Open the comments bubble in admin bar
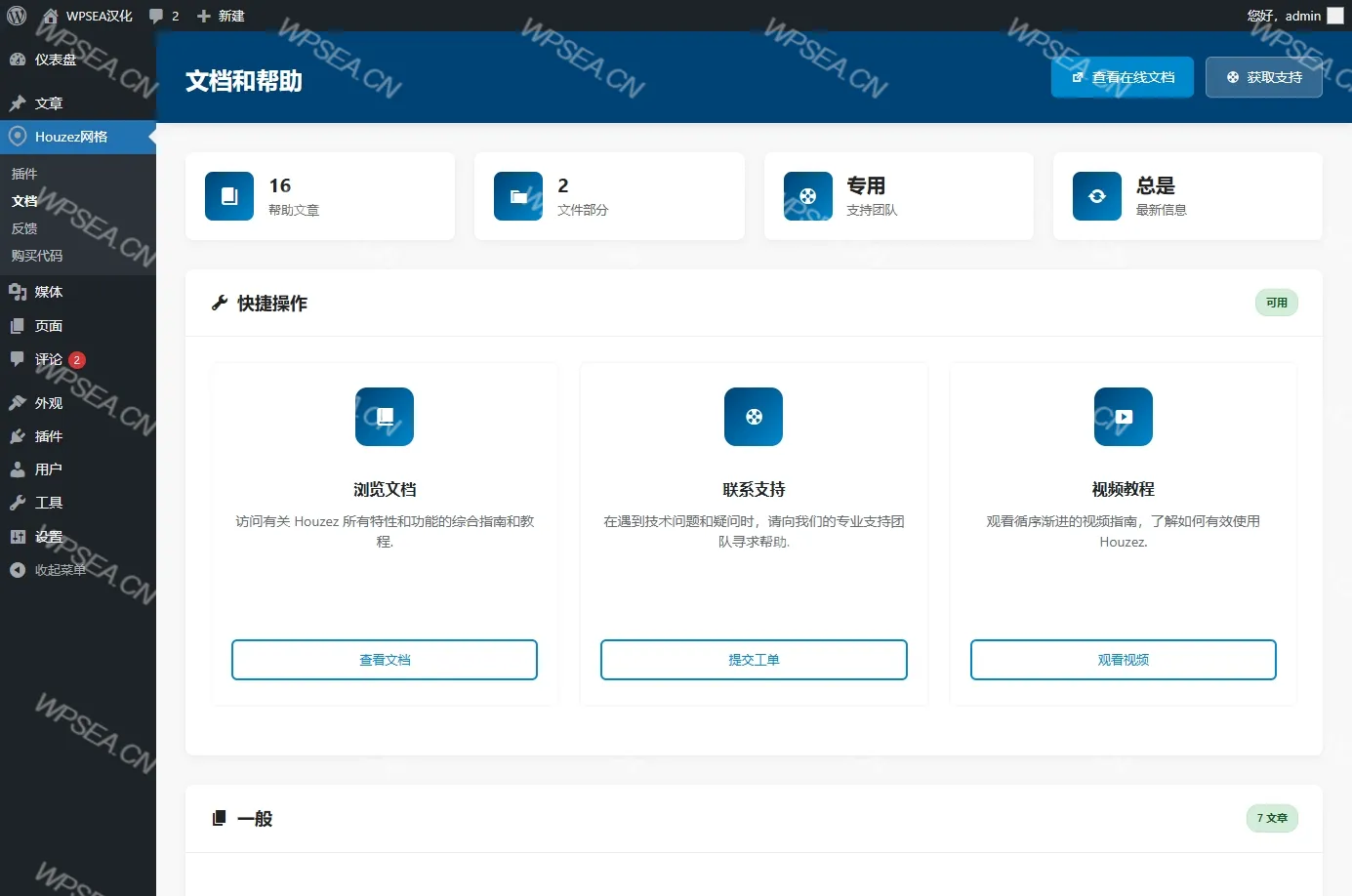The height and width of the screenshot is (896, 1352). [x=164, y=16]
